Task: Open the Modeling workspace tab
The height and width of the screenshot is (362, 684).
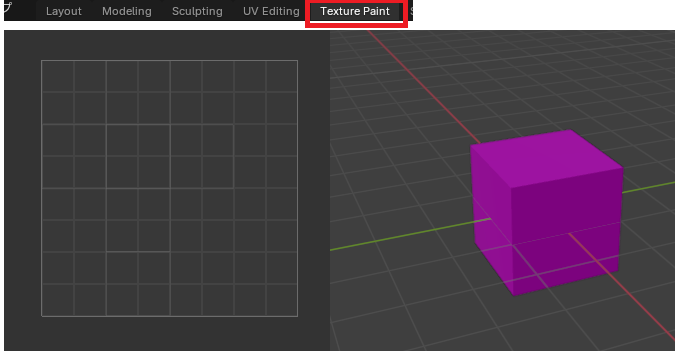Action: (x=127, y=11)
